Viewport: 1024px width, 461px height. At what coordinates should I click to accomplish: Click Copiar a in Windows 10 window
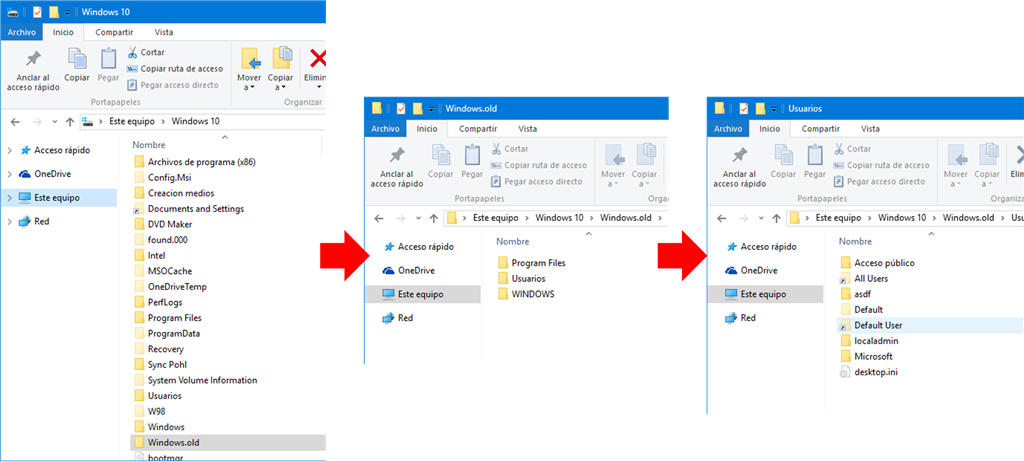281,69
